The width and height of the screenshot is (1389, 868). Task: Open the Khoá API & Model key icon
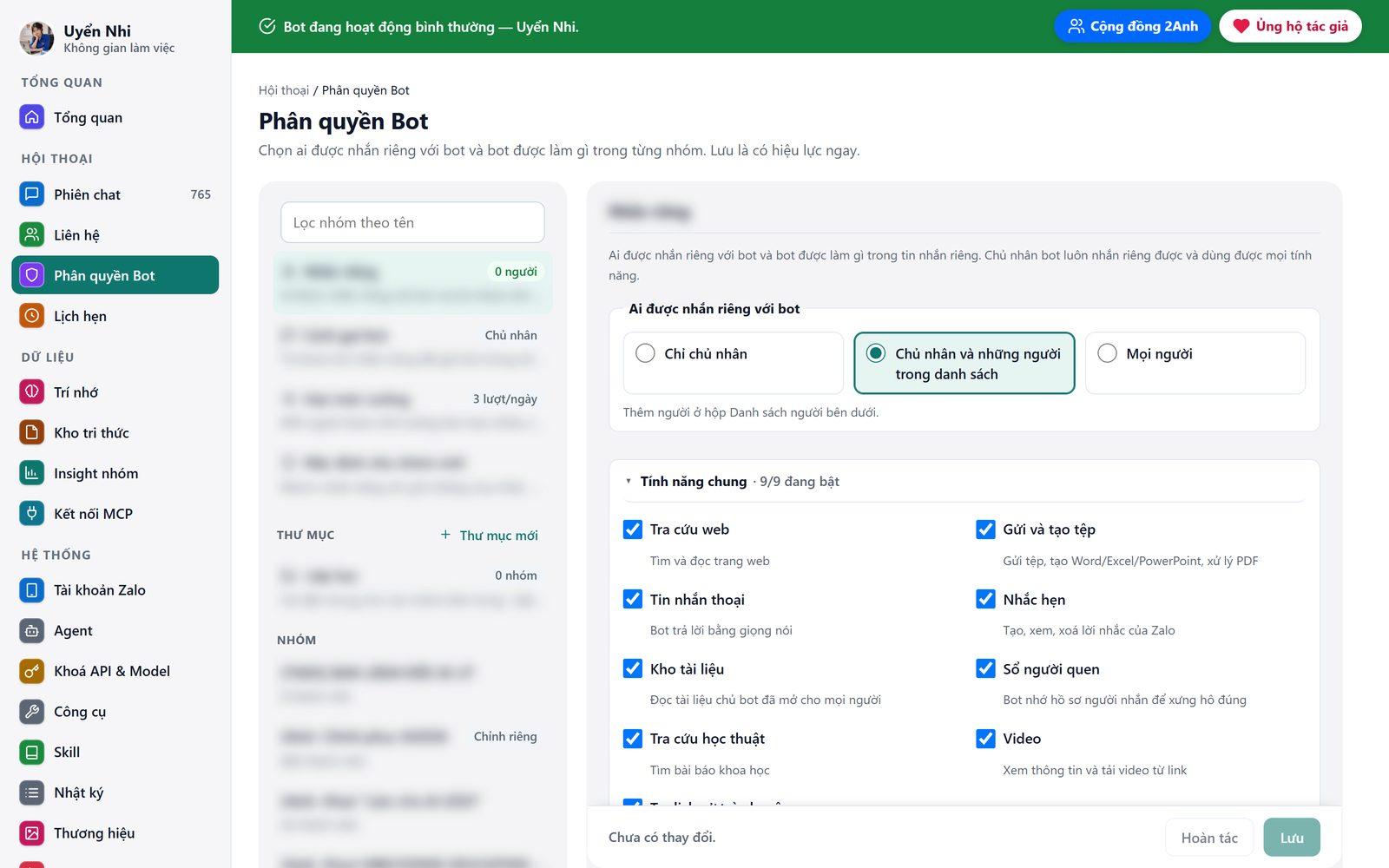click(x=32, y=671)
